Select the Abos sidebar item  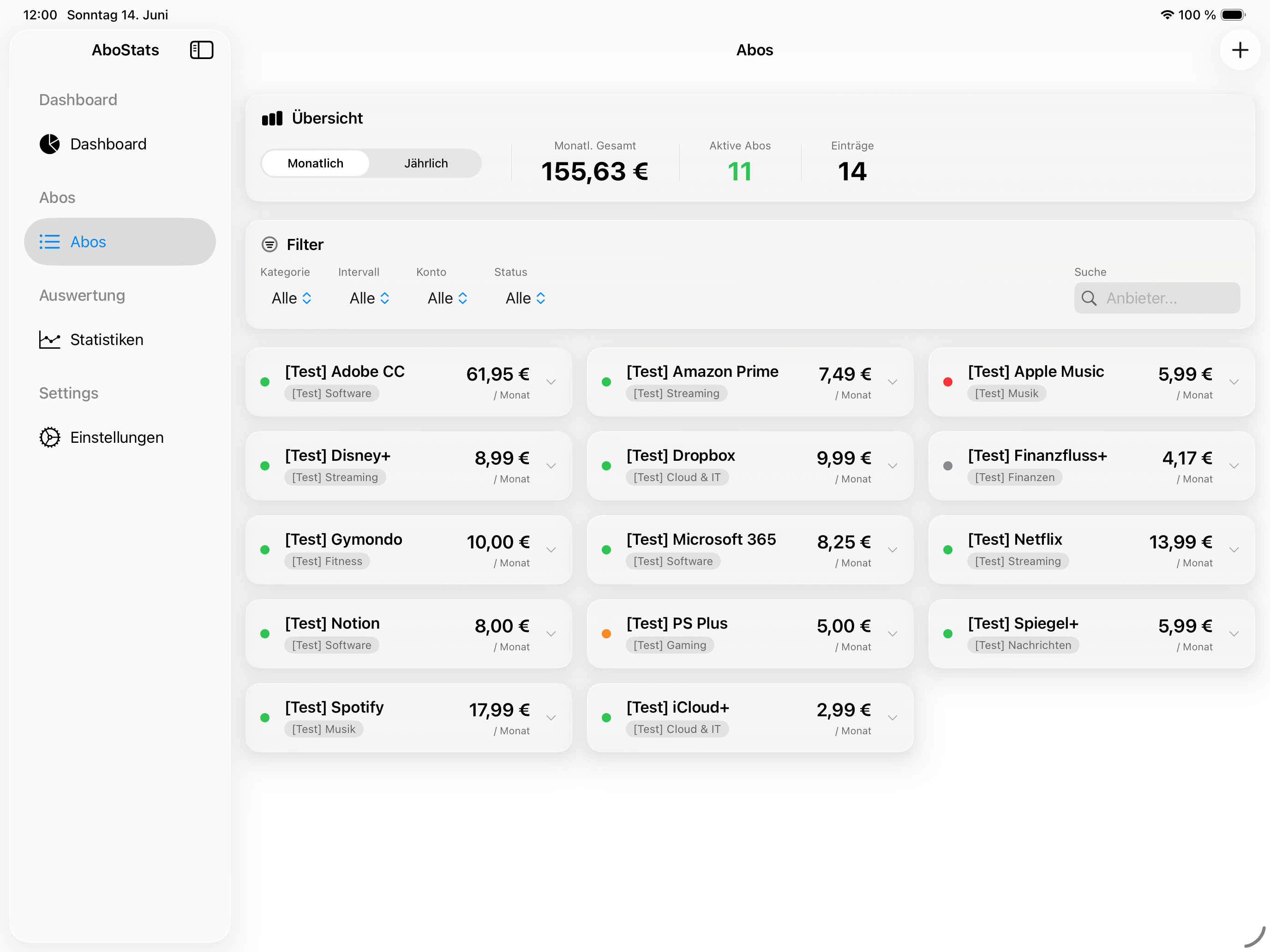[x=120, y=242]
